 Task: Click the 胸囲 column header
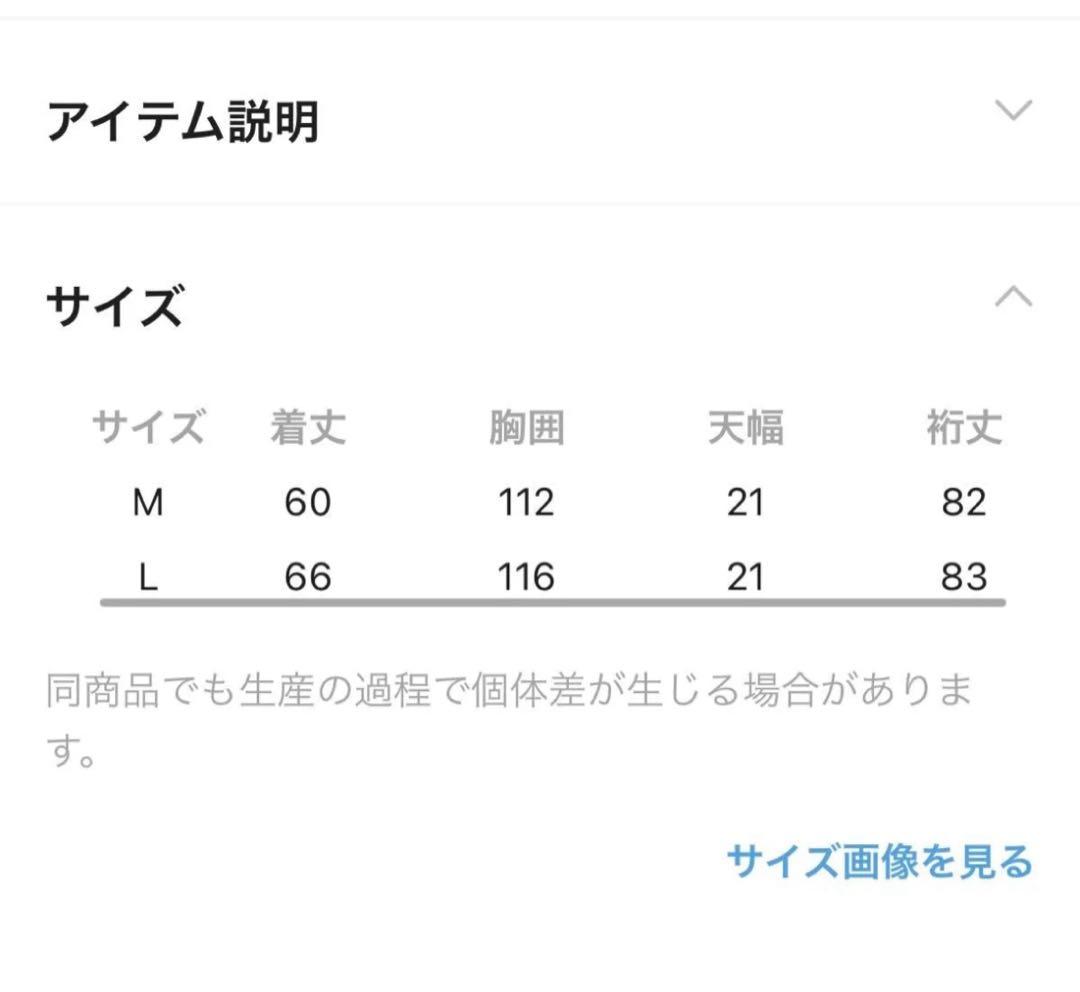(x=528, y=428)
